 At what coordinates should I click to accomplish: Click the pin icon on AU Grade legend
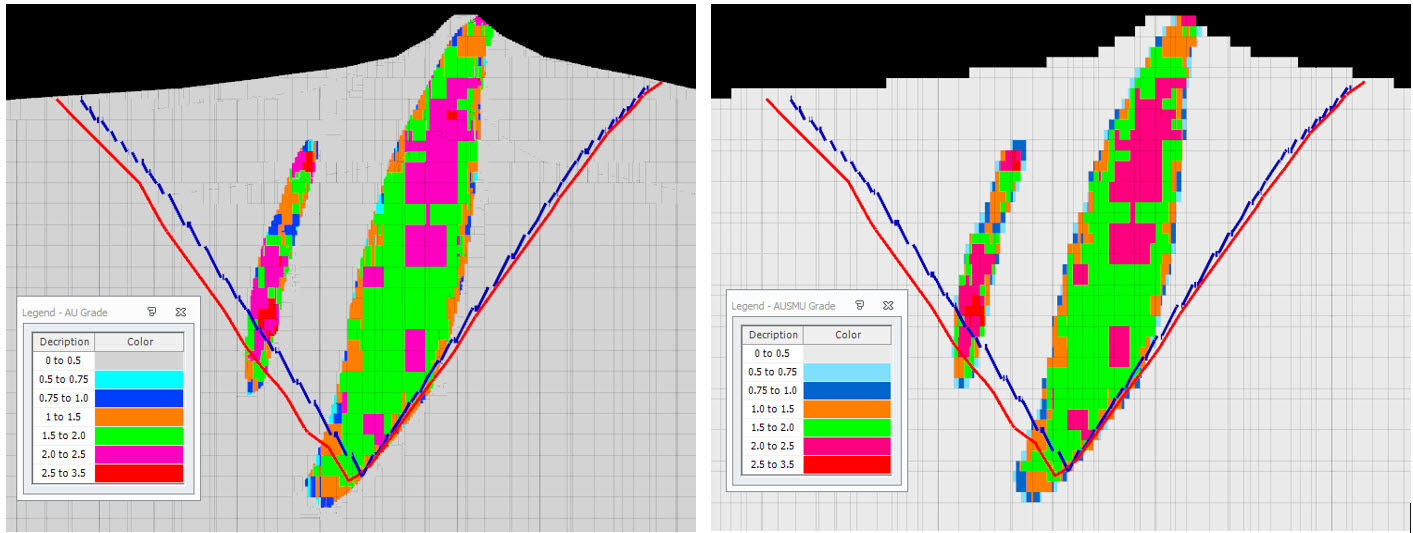coord(153,312)
